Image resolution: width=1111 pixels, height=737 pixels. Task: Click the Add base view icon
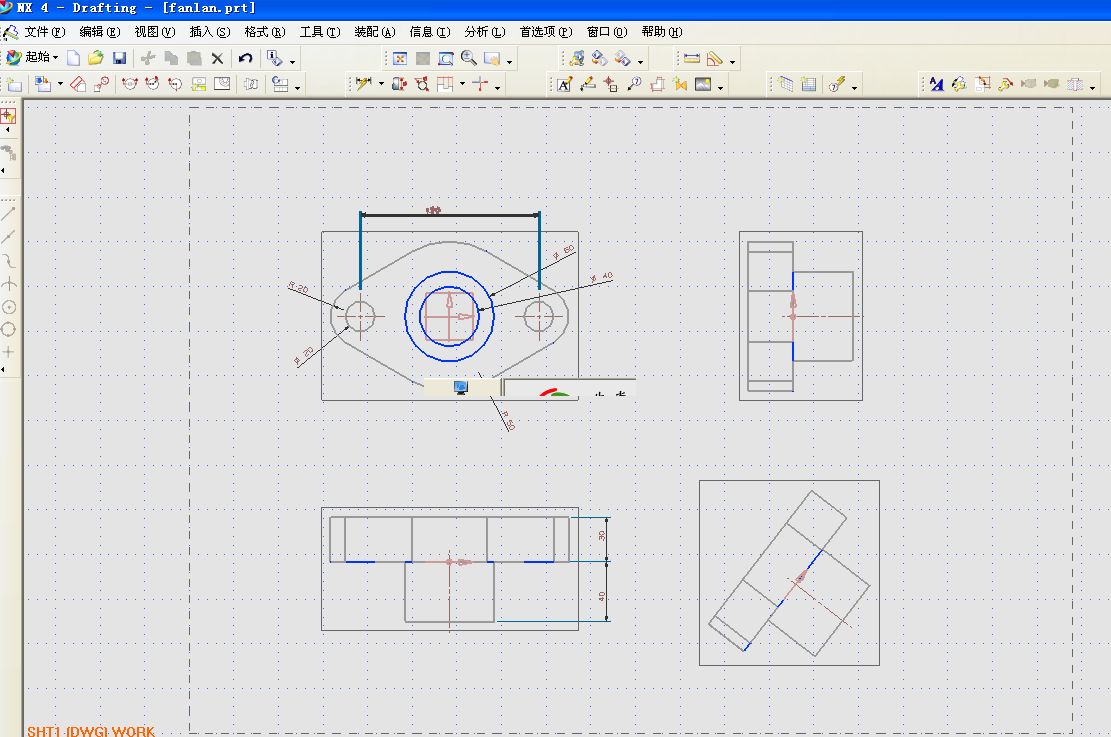pos(43,84)
